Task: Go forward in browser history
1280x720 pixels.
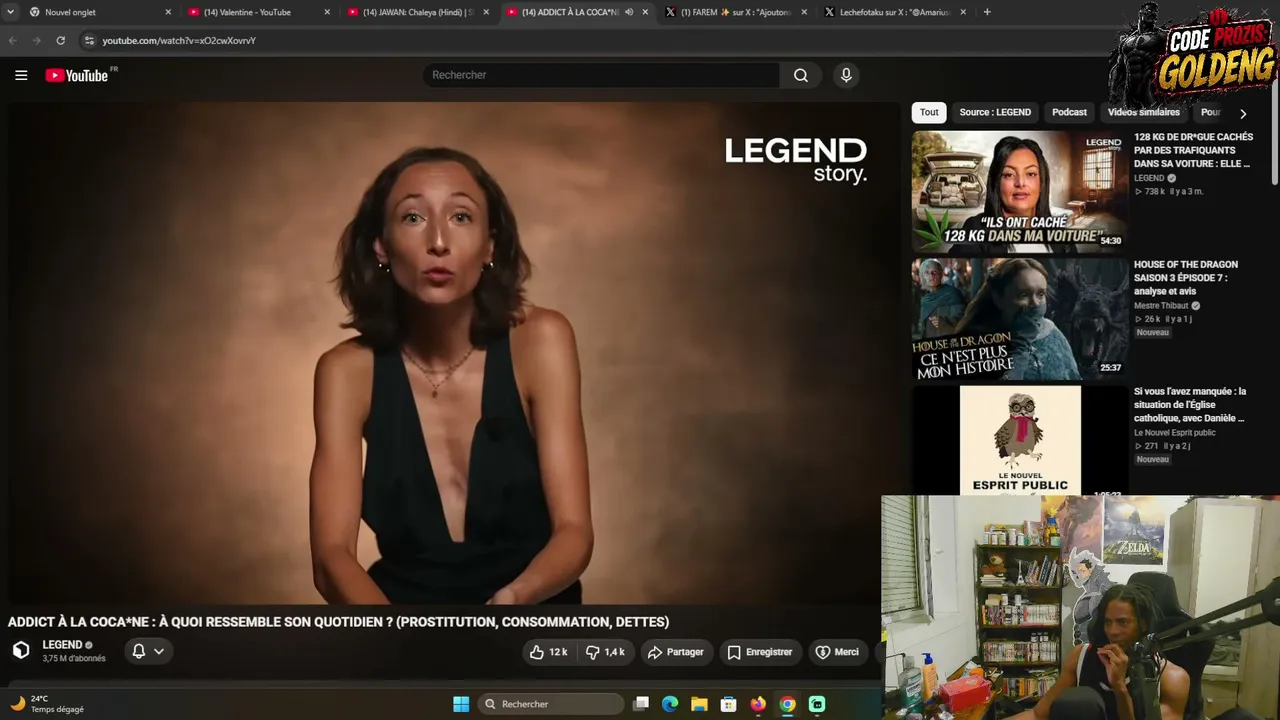Action: 37,40
